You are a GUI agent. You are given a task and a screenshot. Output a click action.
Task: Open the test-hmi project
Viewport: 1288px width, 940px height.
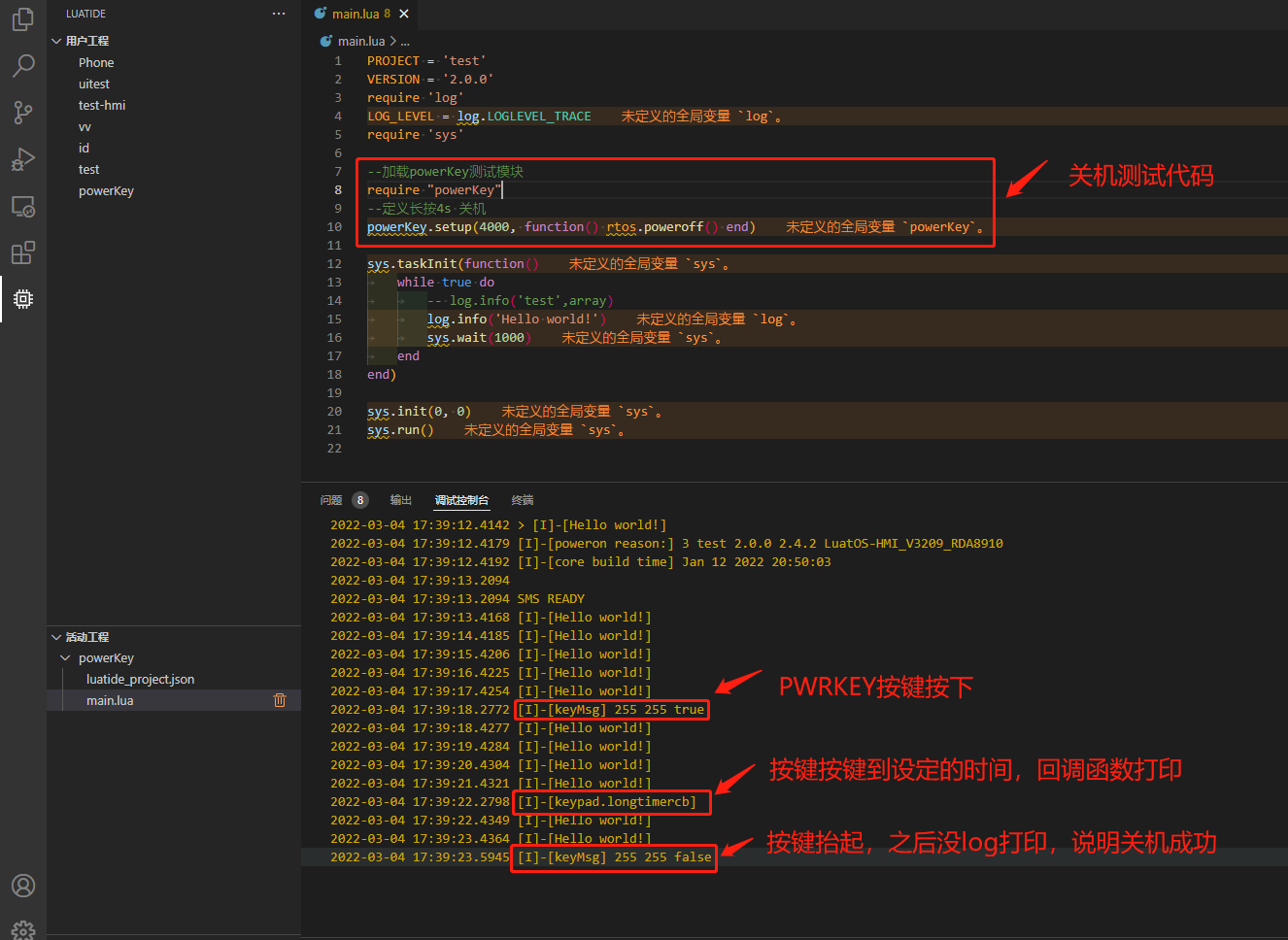coord(102,105)
